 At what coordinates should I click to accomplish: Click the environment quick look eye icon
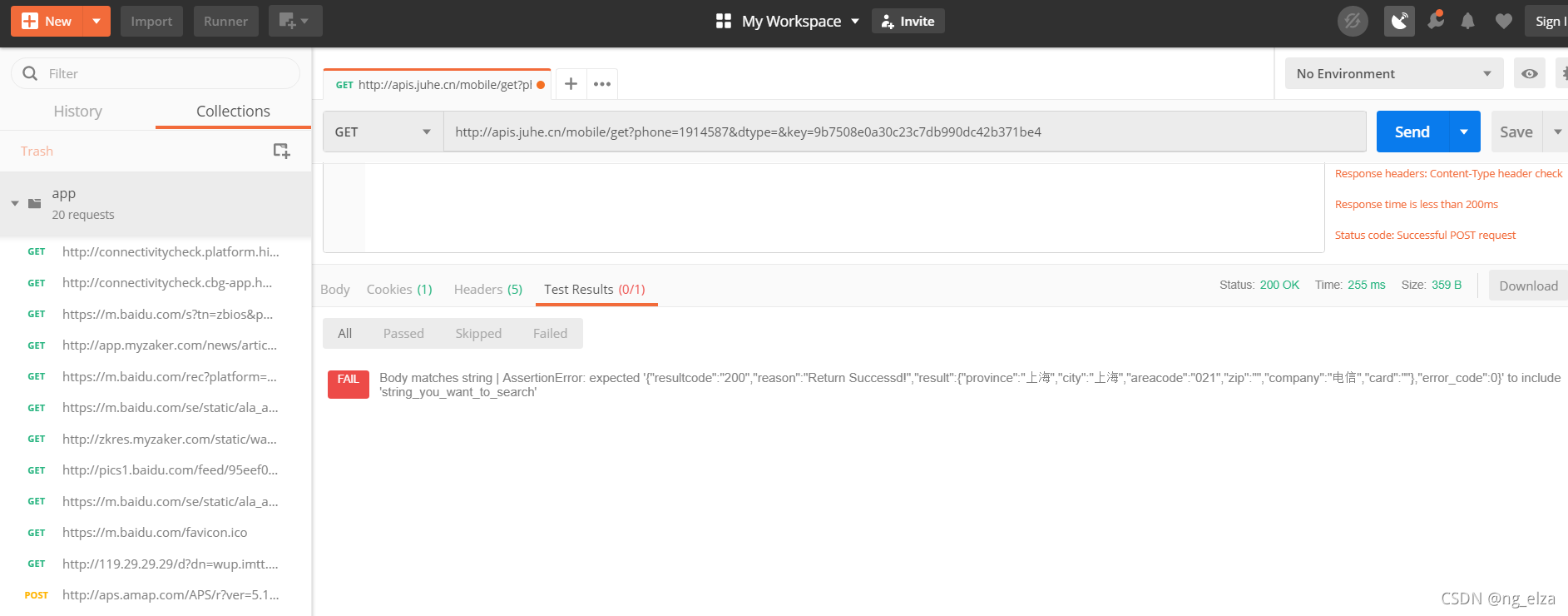(x=1529, y=73)
